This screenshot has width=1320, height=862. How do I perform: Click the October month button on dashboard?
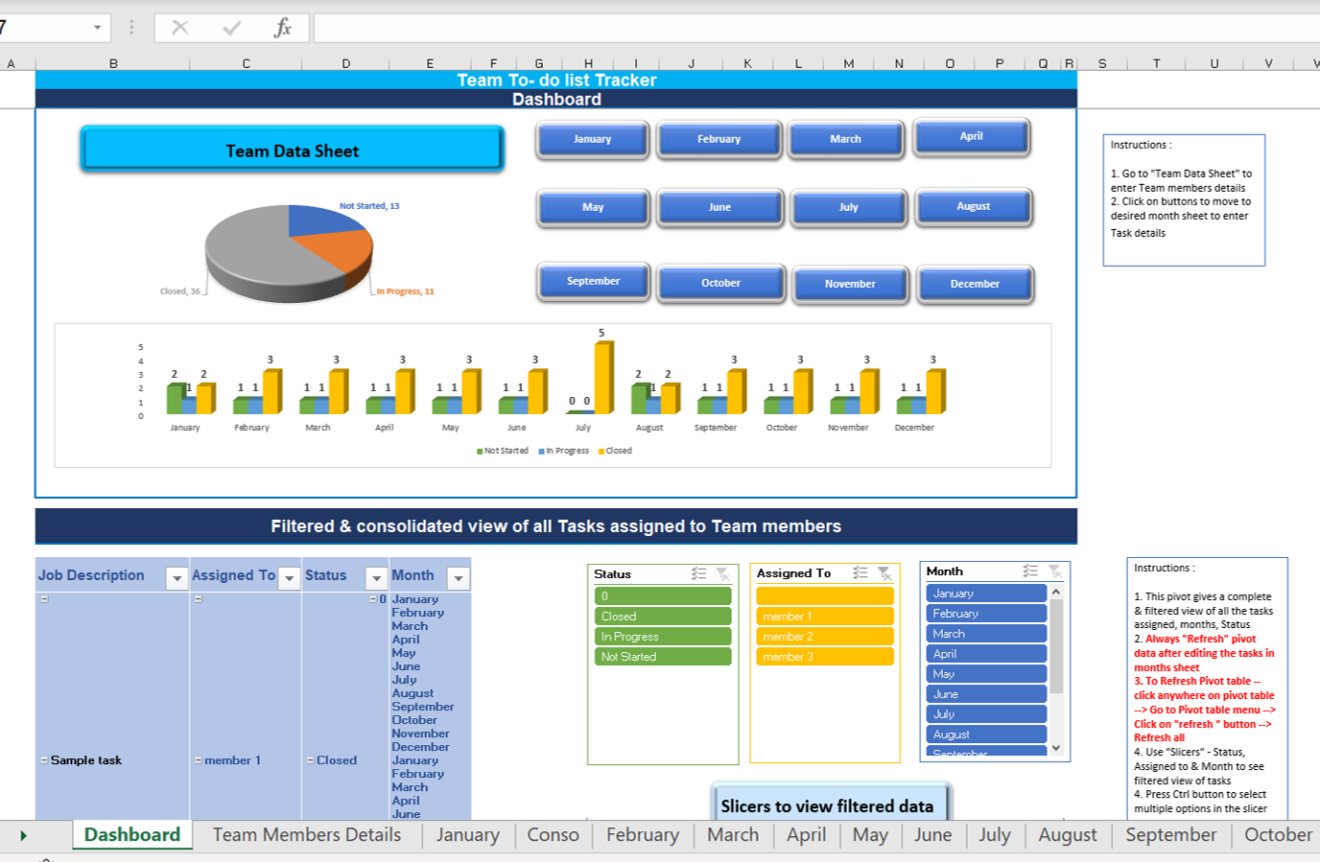tap(721, 283)
